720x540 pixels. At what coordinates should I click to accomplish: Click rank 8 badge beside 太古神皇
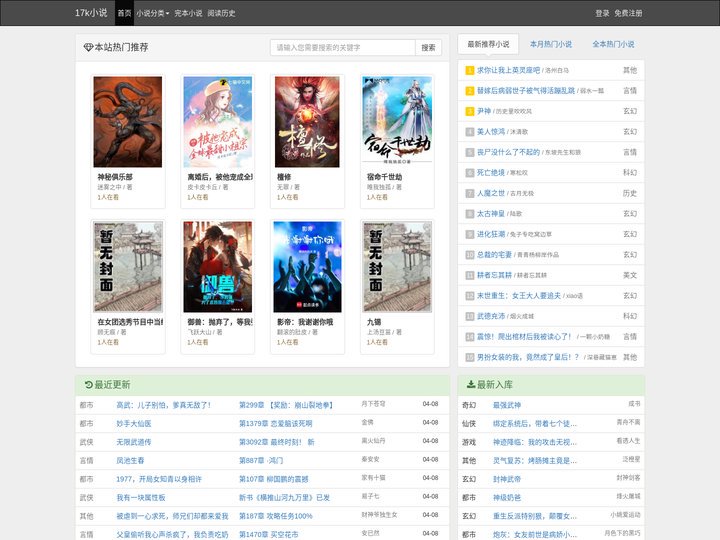tap(470, 214)
